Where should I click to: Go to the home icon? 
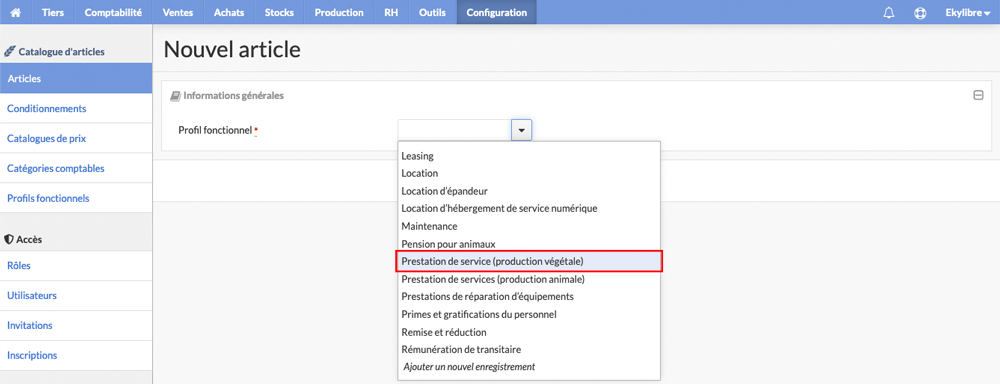(16, 12)
